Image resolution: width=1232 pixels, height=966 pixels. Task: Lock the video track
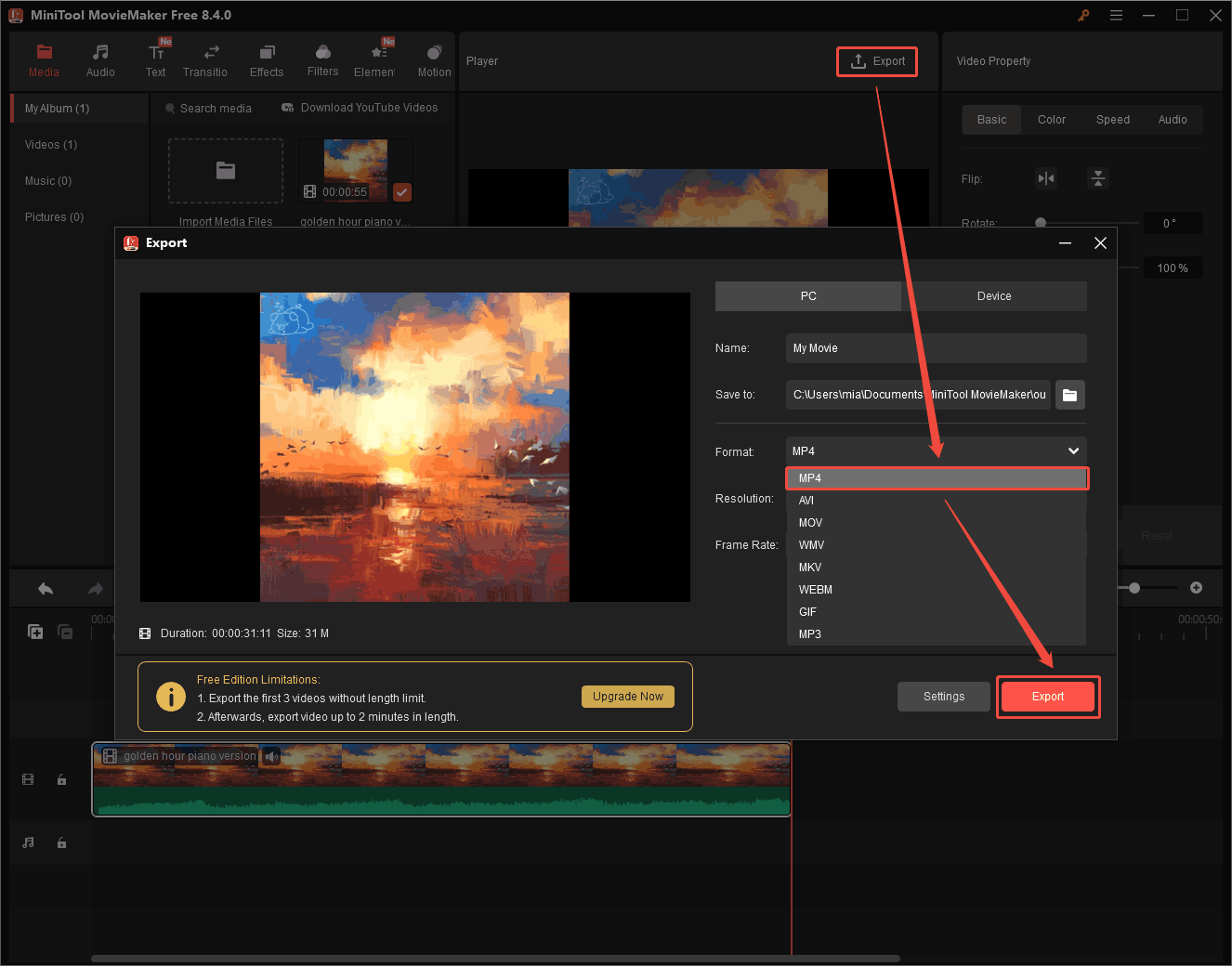(61, 779)
